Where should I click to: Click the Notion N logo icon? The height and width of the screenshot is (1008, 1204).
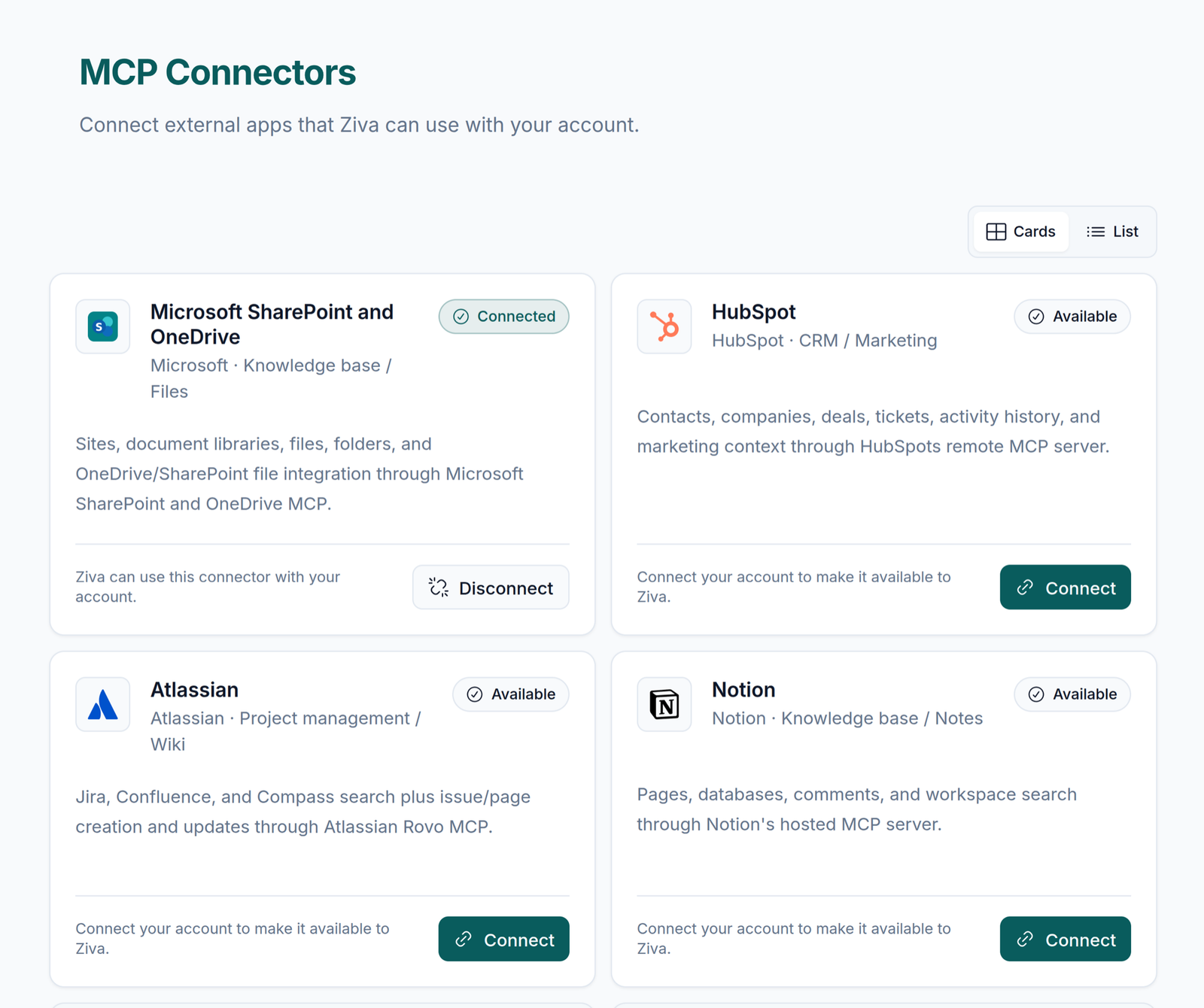click(x=664, y=705)
